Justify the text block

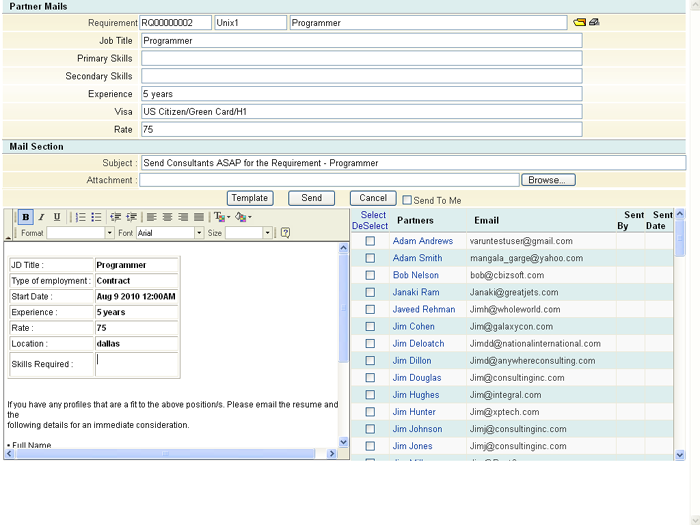click(x=199, y=217)
